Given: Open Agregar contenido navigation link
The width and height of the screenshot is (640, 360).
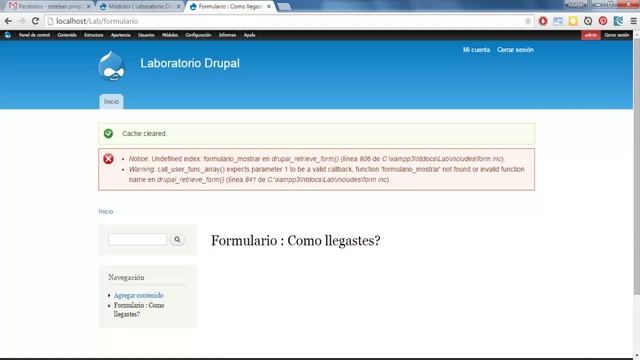Looking at the screenshot, I should pyautogui.click(x=138, y=295).
